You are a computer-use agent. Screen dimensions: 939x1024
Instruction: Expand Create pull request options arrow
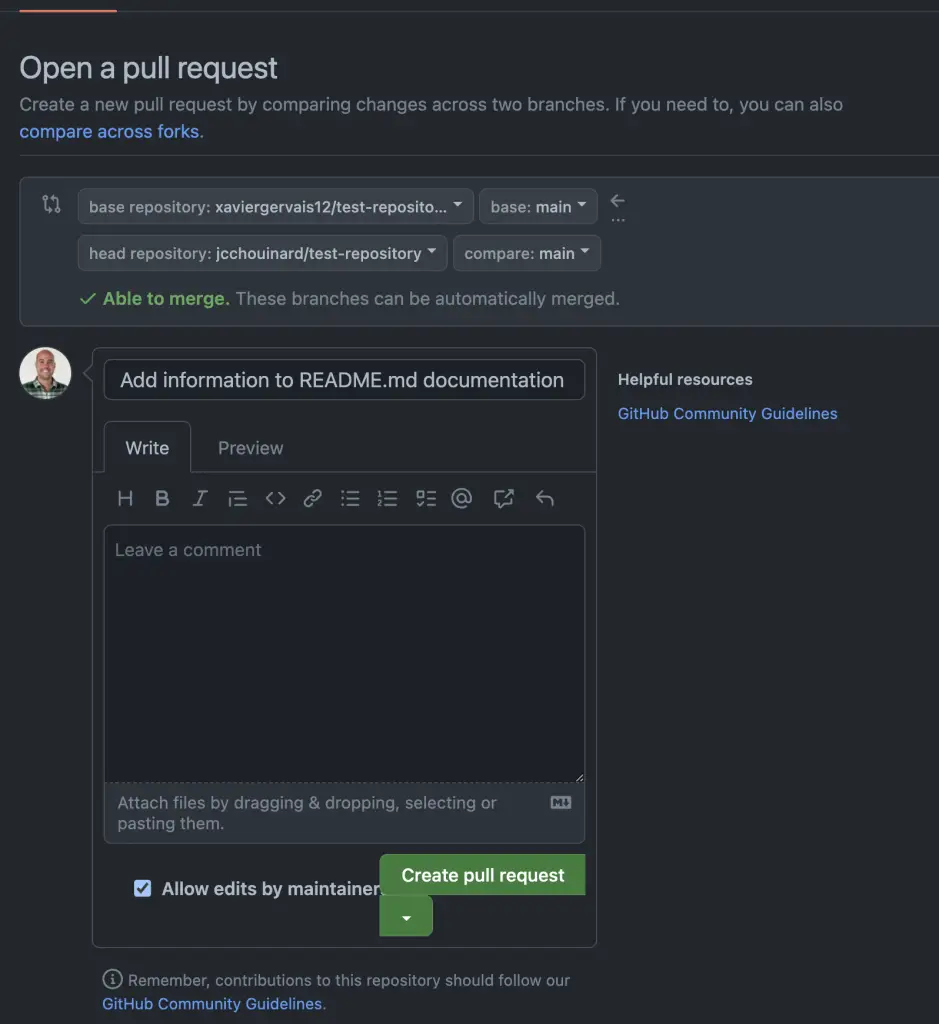(406, 917)
